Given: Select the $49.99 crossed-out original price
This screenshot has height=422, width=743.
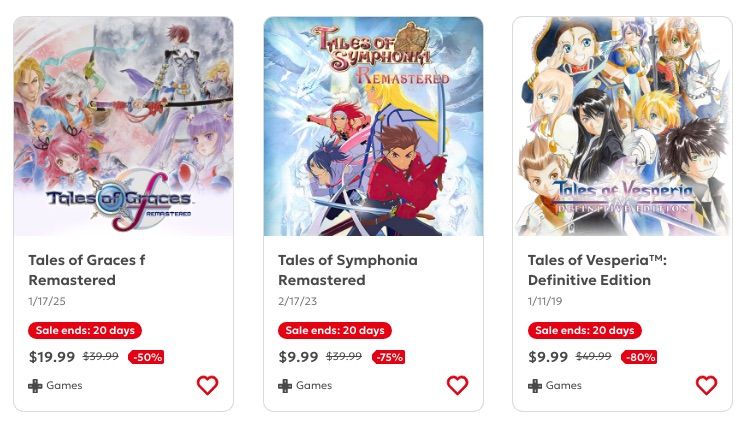Looking at the screenshot, I should coord(593,356).
